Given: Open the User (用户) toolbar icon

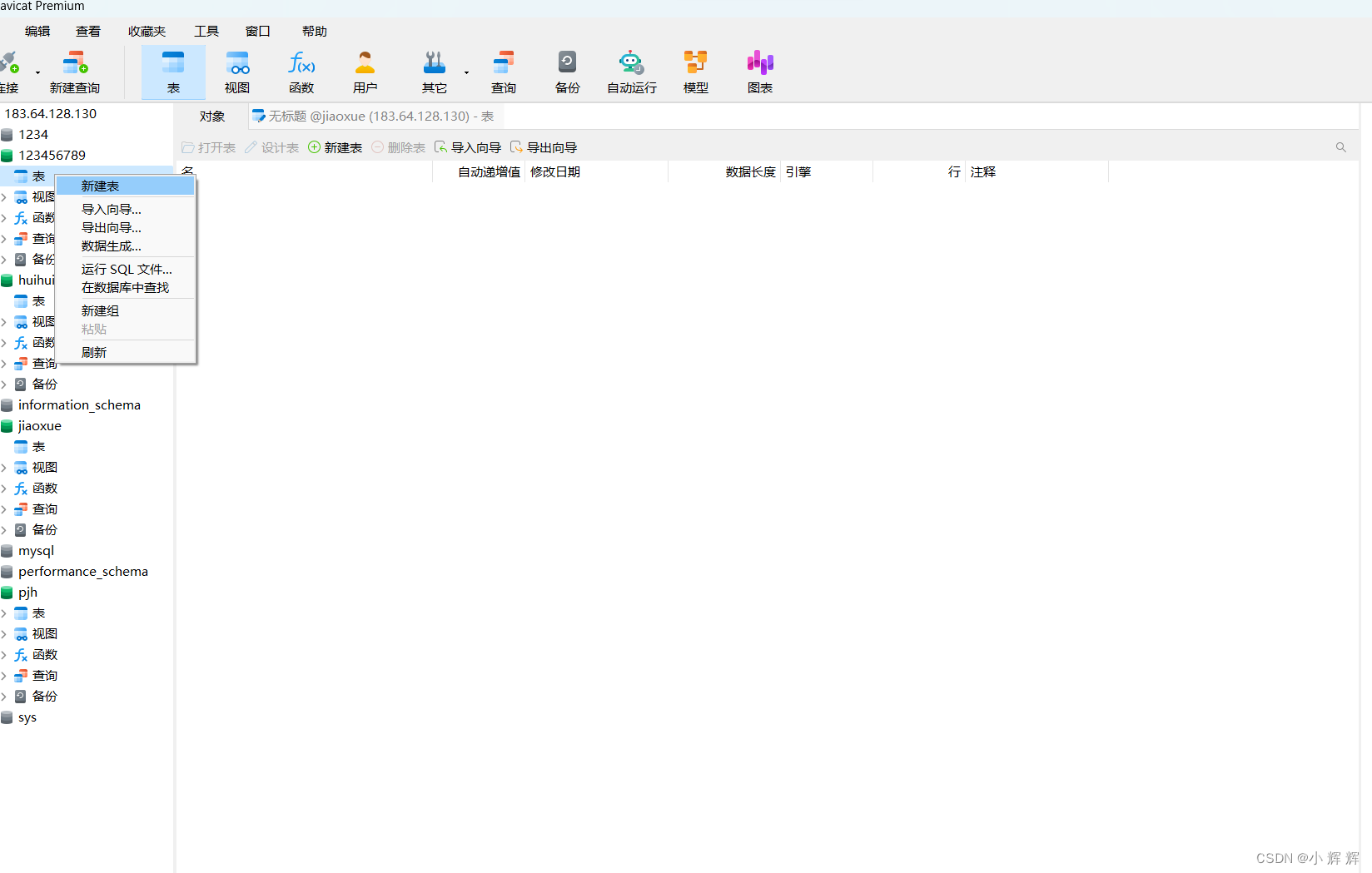Looking at the screenshot, I should click(x=365, y=72).
